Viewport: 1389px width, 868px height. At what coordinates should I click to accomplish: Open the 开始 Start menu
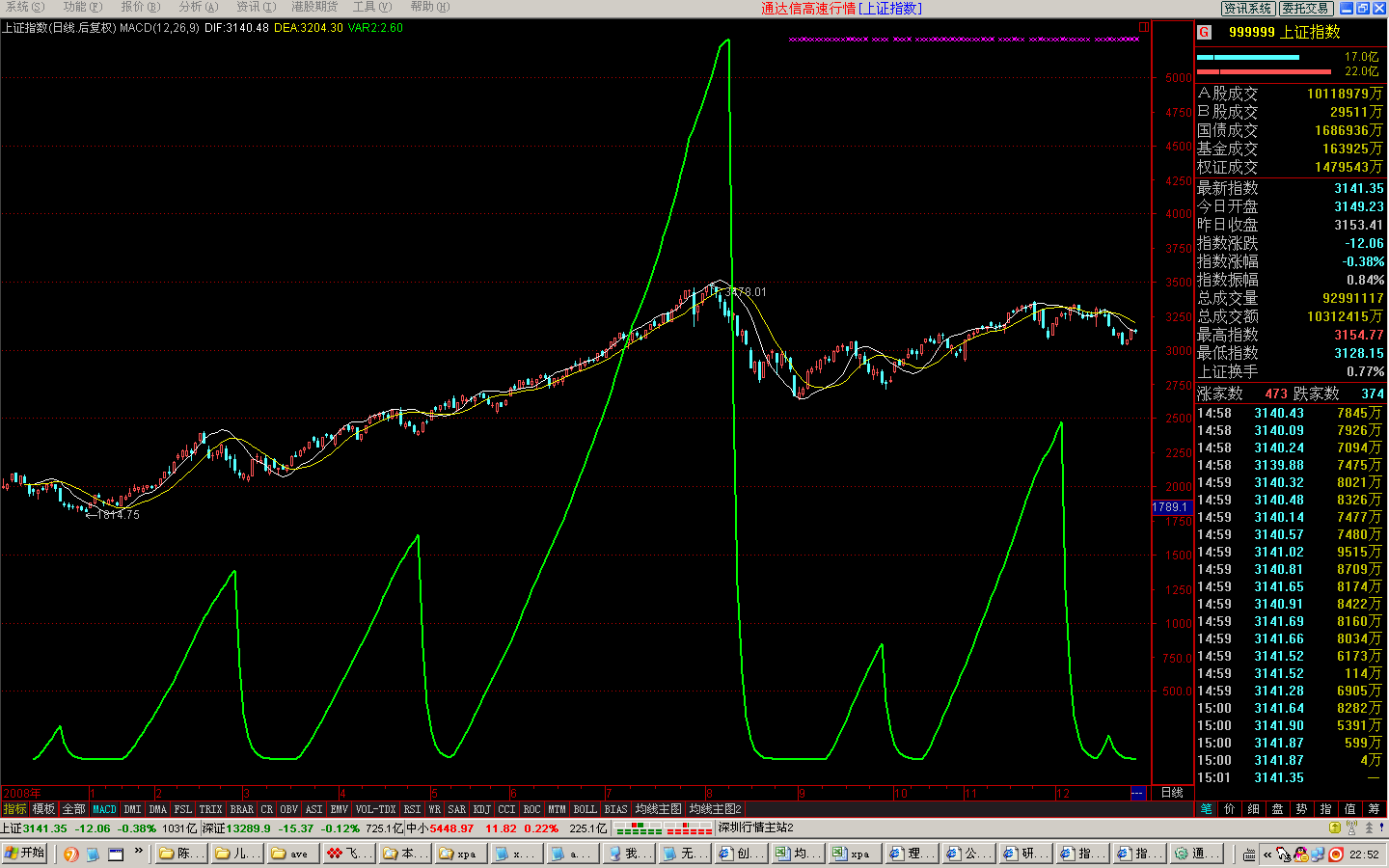pos(25,854)
